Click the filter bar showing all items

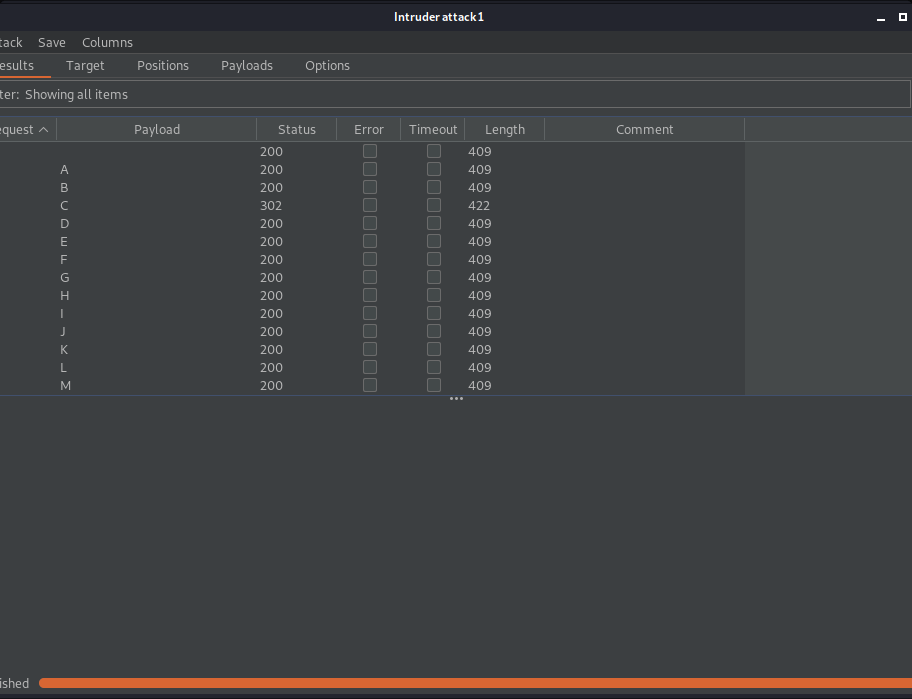coord(455,94)
